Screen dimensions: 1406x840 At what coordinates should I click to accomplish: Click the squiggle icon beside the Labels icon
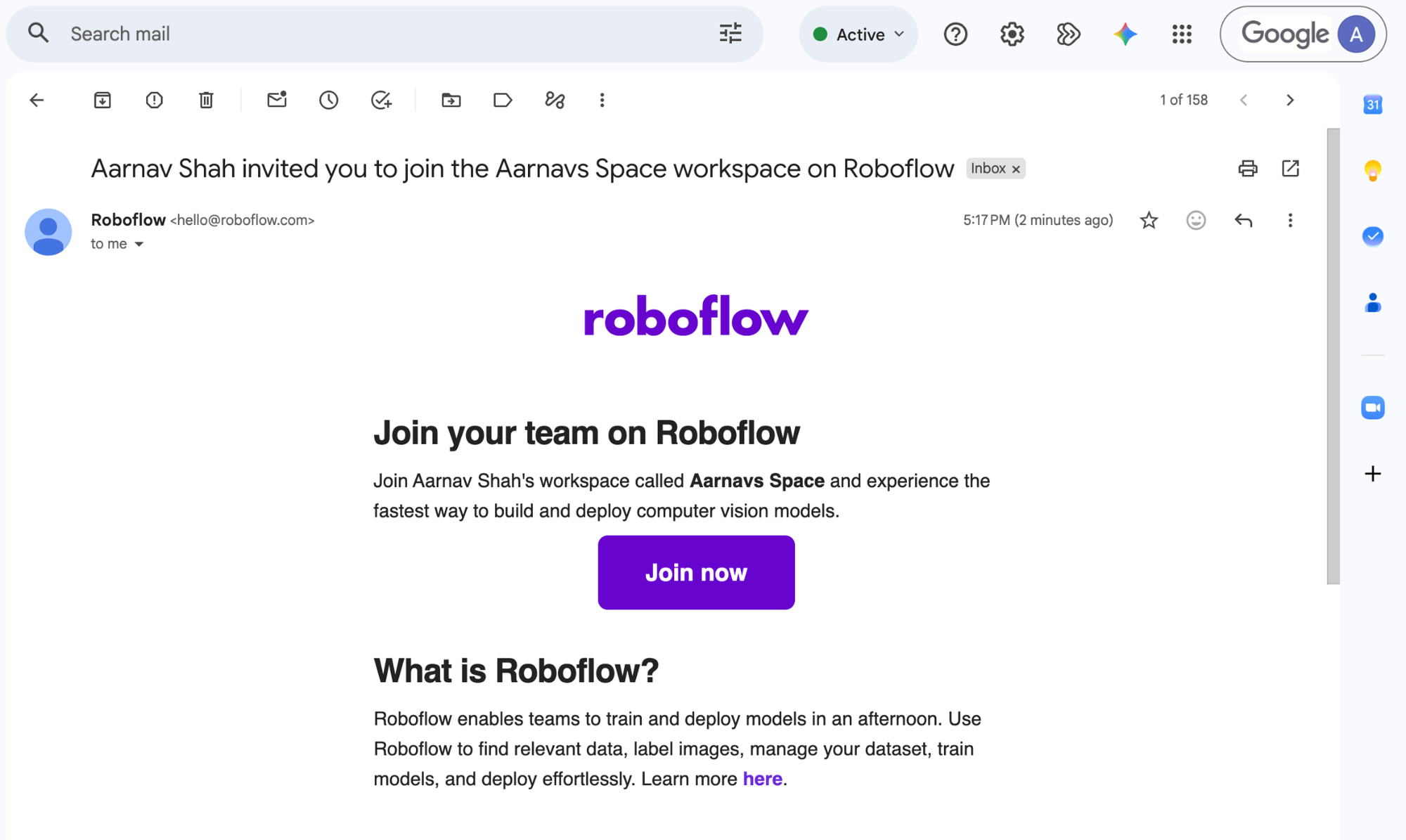click(x=555, y=100)
